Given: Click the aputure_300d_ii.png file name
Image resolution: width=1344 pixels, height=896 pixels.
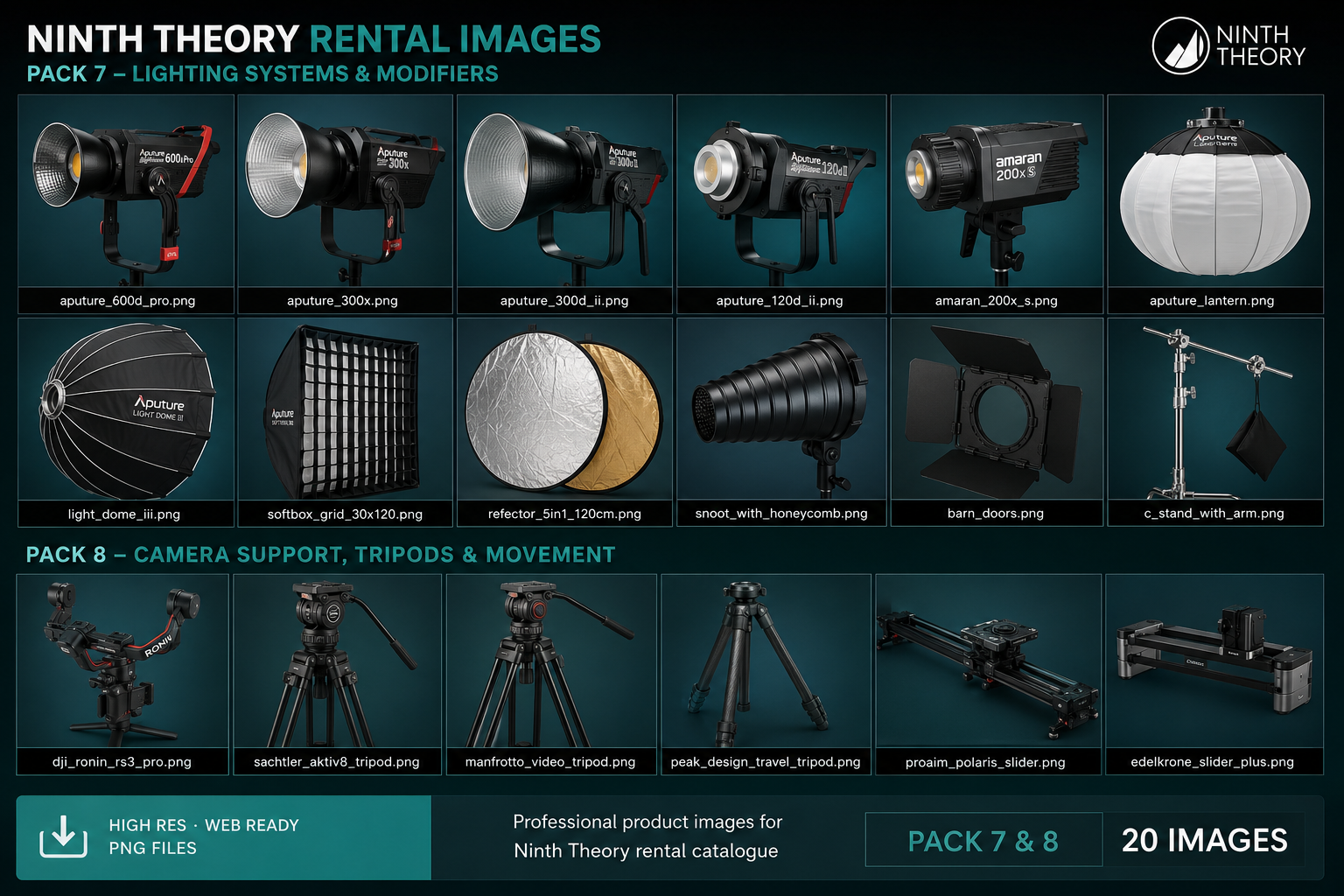Looking at the screenshot, I should point(564,301).
